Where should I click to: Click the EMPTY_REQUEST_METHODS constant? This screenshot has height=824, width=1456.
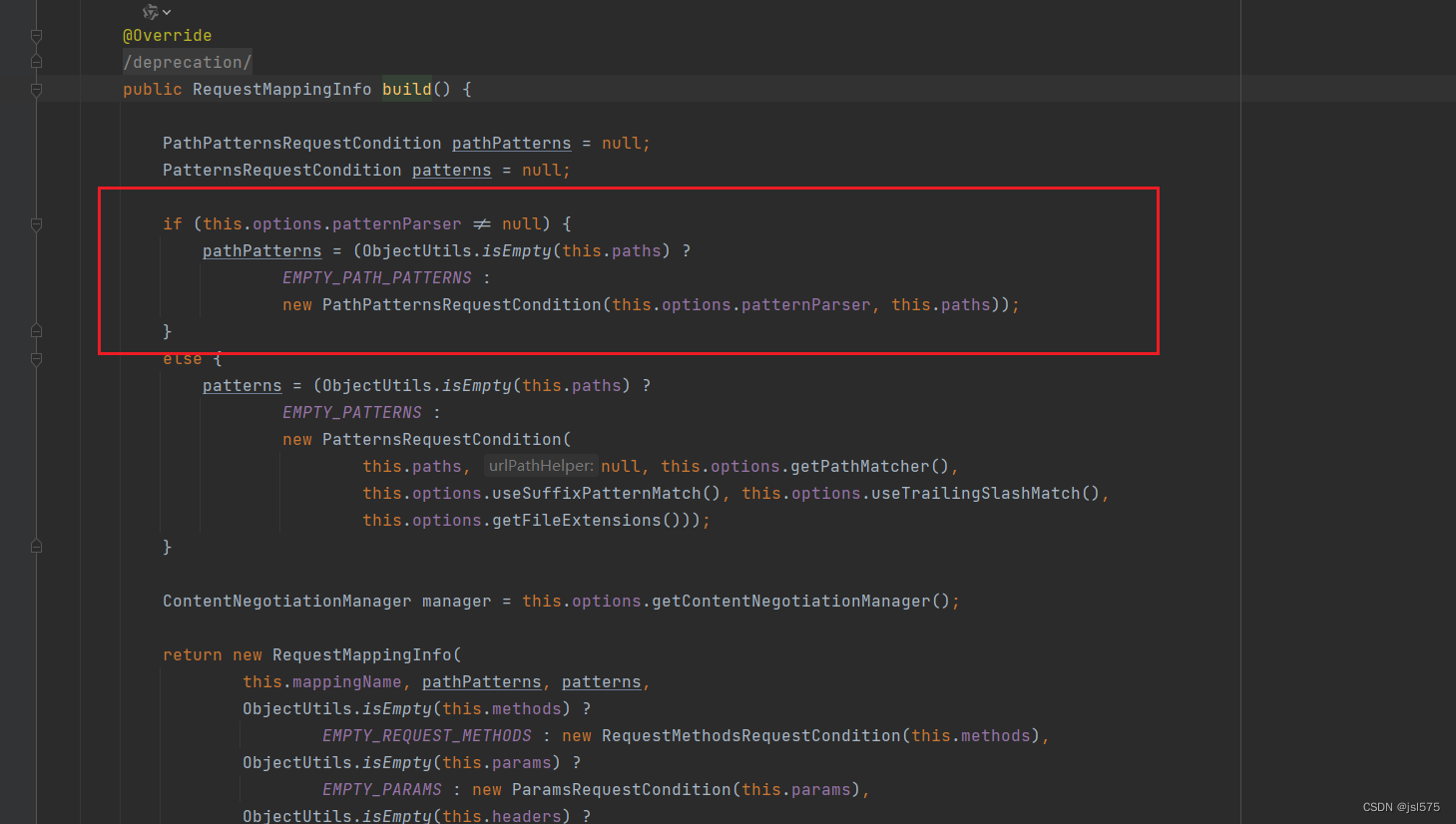[x=426, y=735]
